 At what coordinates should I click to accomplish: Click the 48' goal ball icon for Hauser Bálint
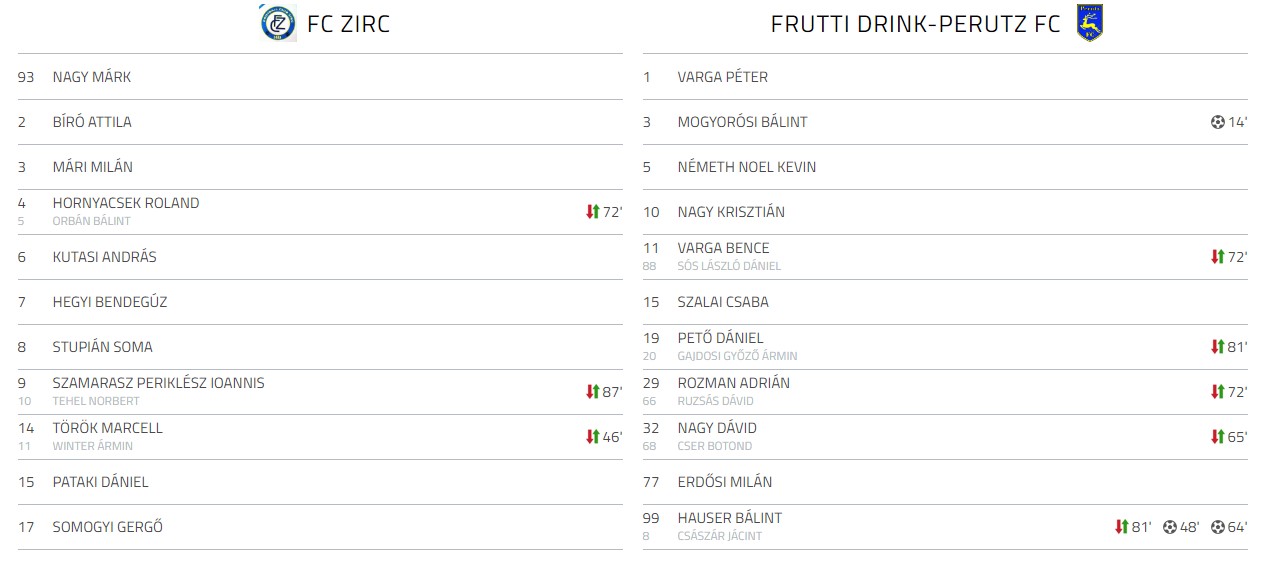1169,527
